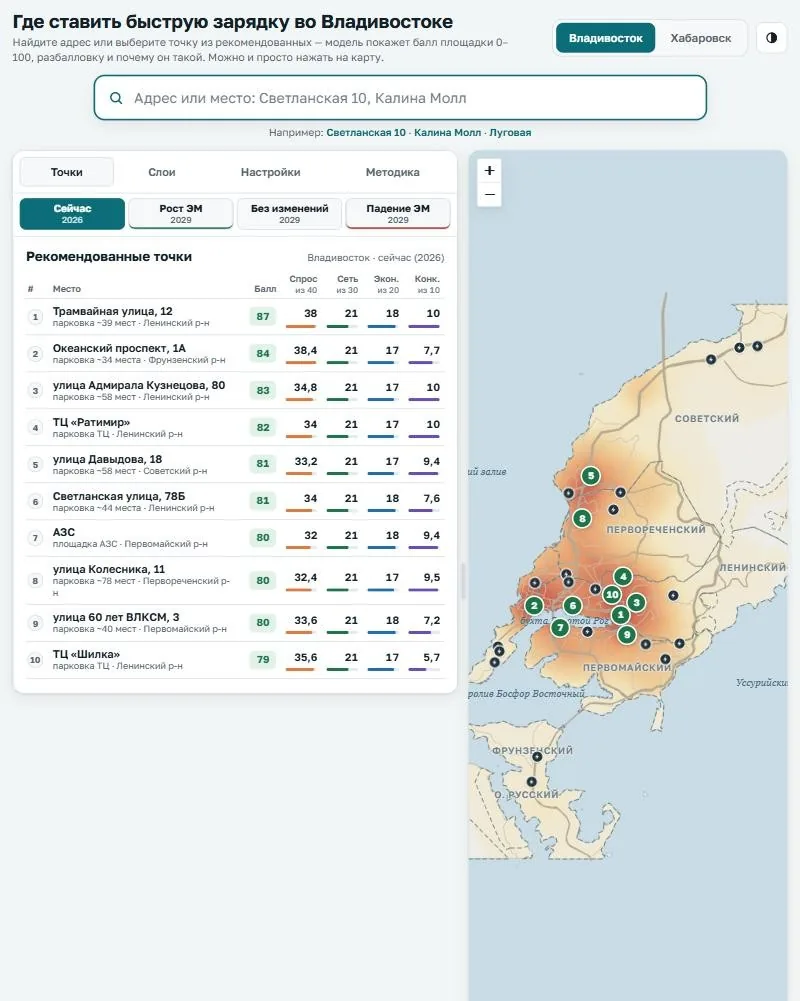Image resolution: width=800 pixels, height=1001 pixels.
Task: Open the АЗС row in Первомайский р-н
Action: [235, 538]
